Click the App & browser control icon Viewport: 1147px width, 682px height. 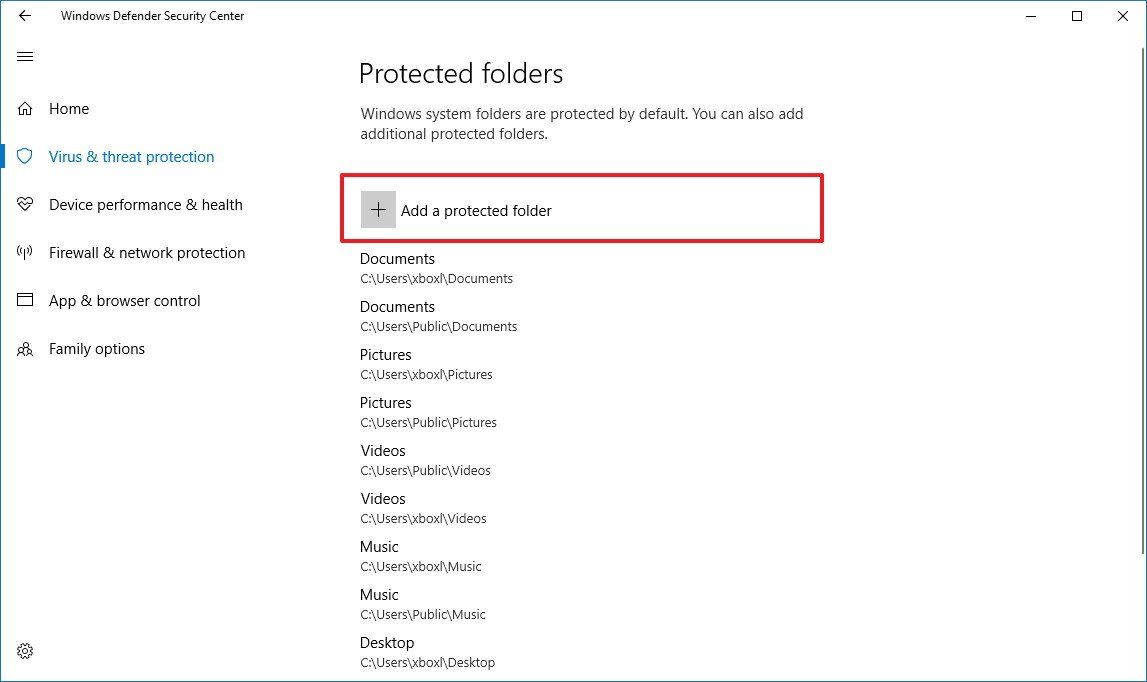click(x=24, y=300)
